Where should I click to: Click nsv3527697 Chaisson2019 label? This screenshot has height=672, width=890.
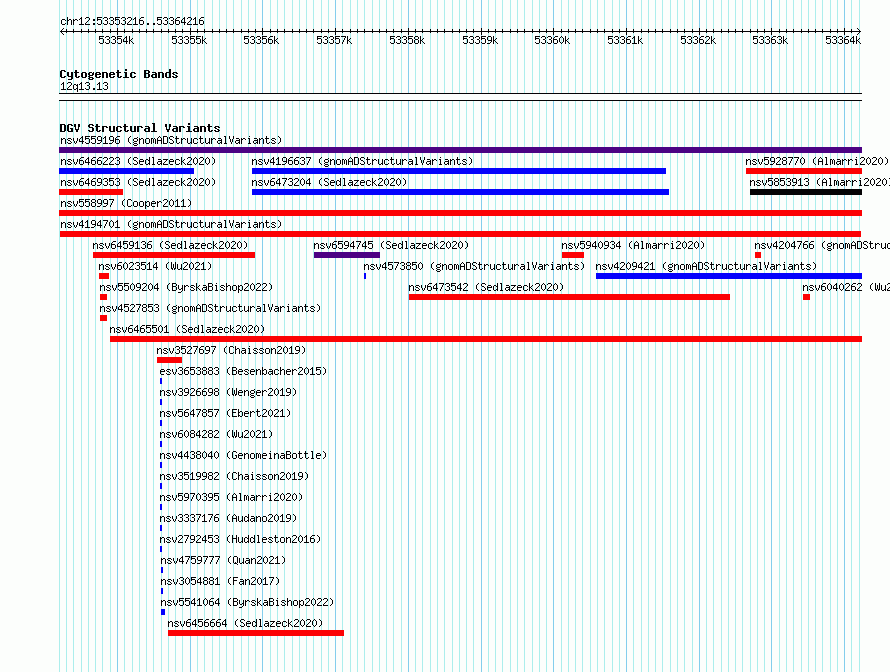click(x=231, y=350)
